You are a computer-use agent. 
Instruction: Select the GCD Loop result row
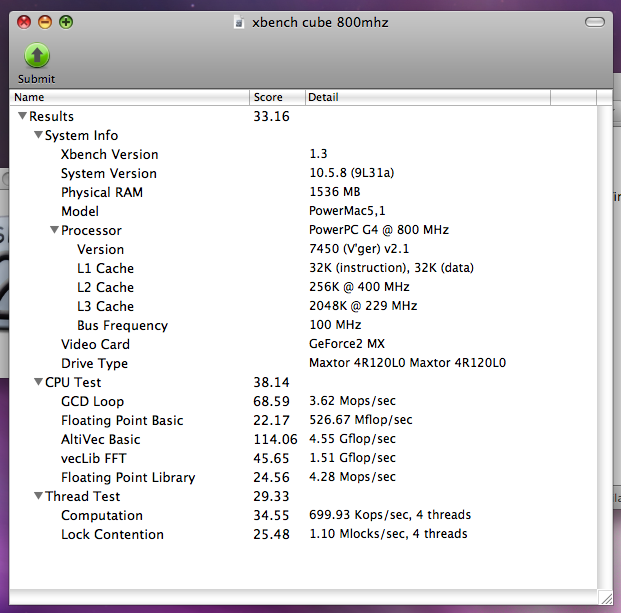[303, 401]
